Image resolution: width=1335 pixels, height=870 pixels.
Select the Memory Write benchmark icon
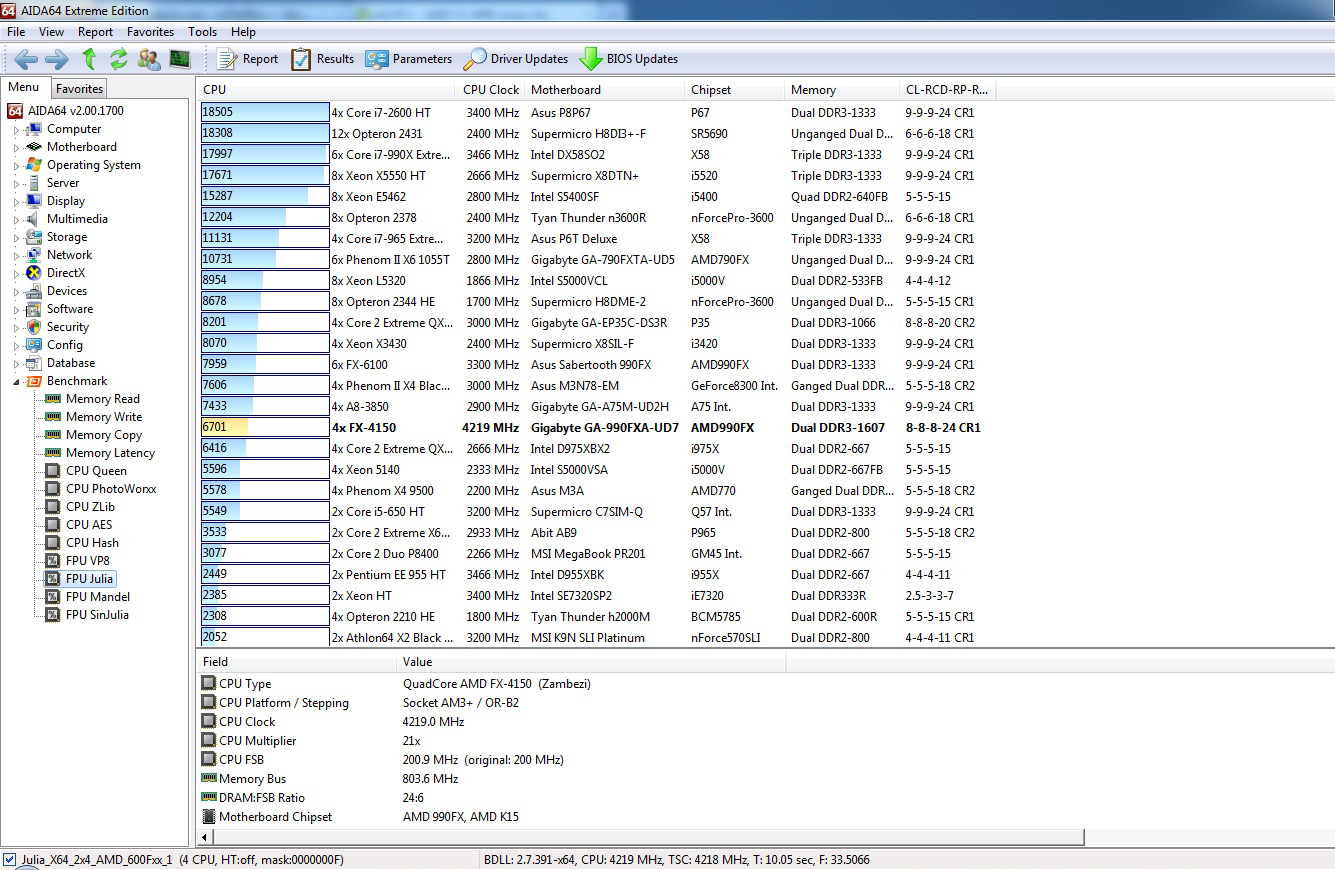53,417
